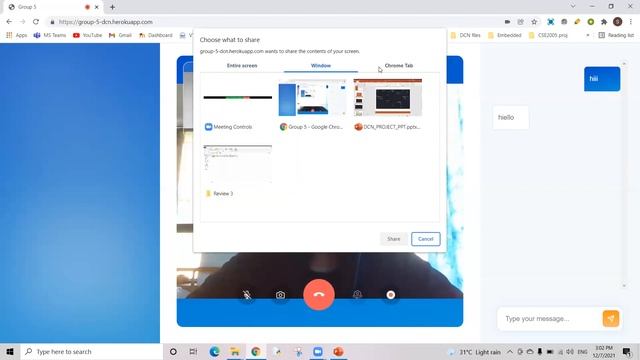The height and width of the screenshot is (360, 640).
Task: Bookmark this page with the star icon
Action: [x=534, y=22]
